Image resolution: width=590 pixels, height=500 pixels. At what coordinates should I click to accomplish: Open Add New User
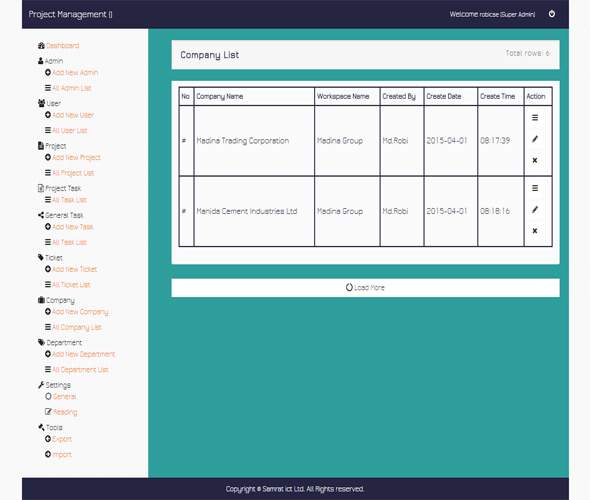coord(73,115)
